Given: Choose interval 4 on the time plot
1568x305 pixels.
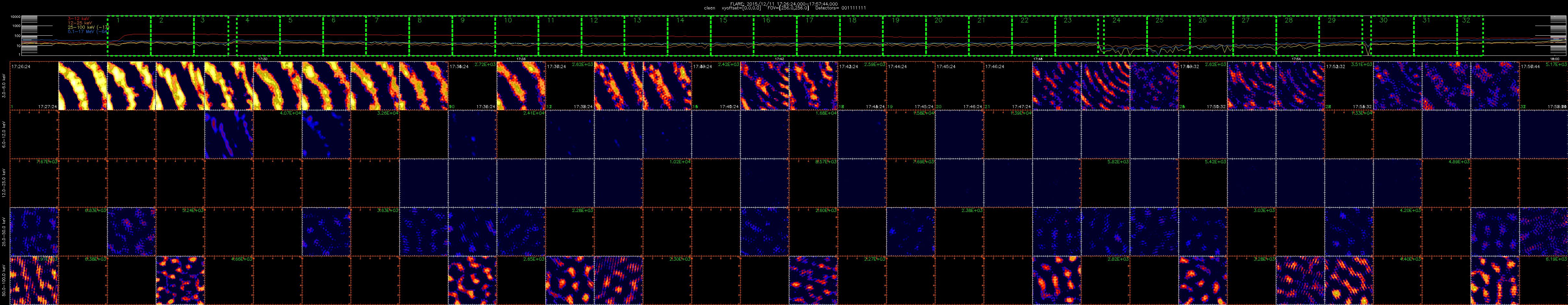Looking at the screenshot, I should click(x=247, y=20).
